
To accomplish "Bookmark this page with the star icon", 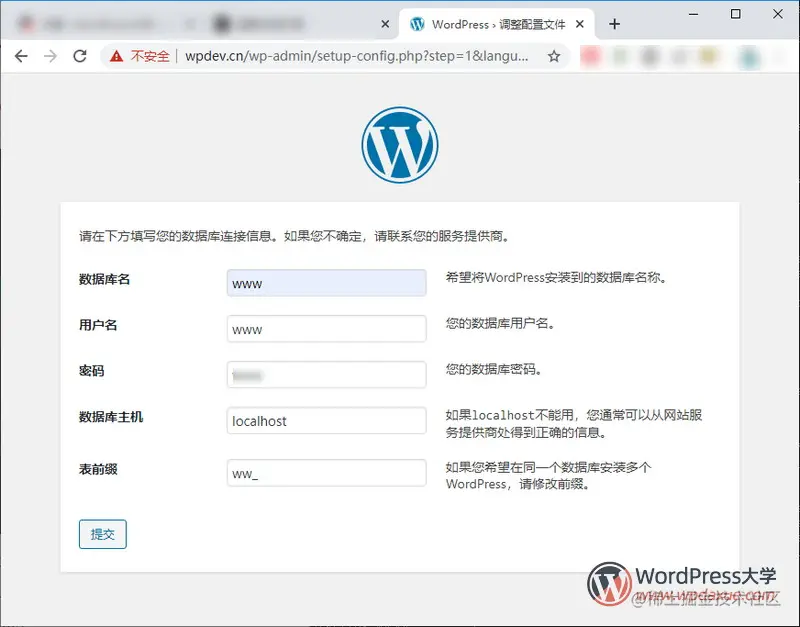I will click(554, 56).
